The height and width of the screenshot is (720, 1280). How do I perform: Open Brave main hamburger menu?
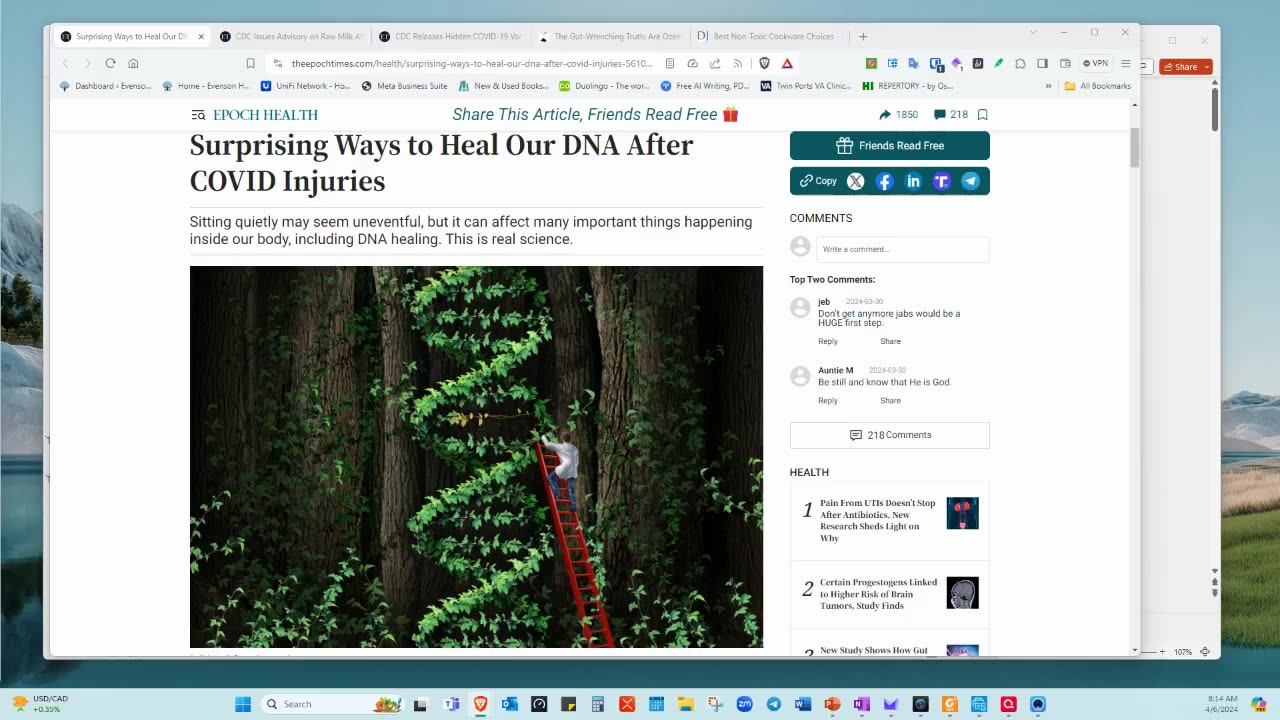tap(1126, 63)
